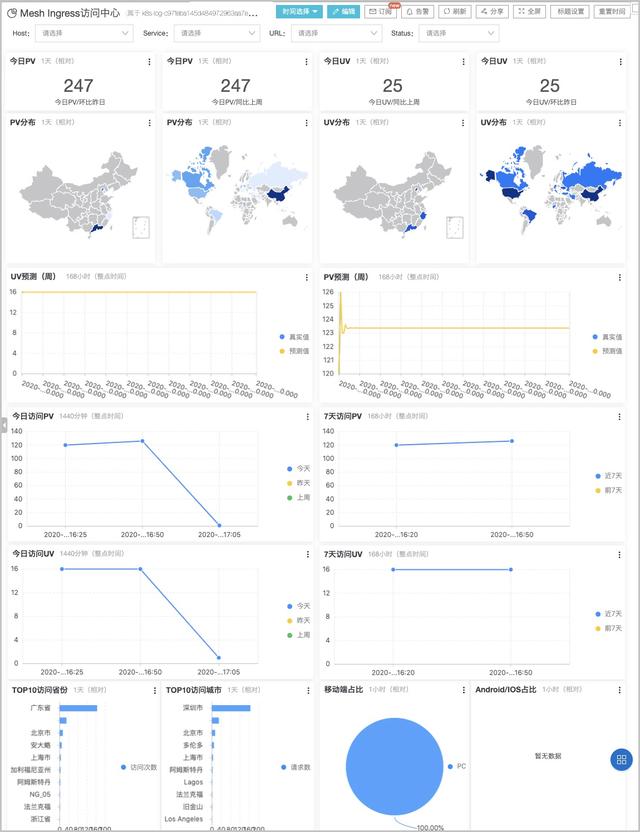Click the left sidebar collapse handle
This screenshot has height=832, width=640.
point(3,425)
